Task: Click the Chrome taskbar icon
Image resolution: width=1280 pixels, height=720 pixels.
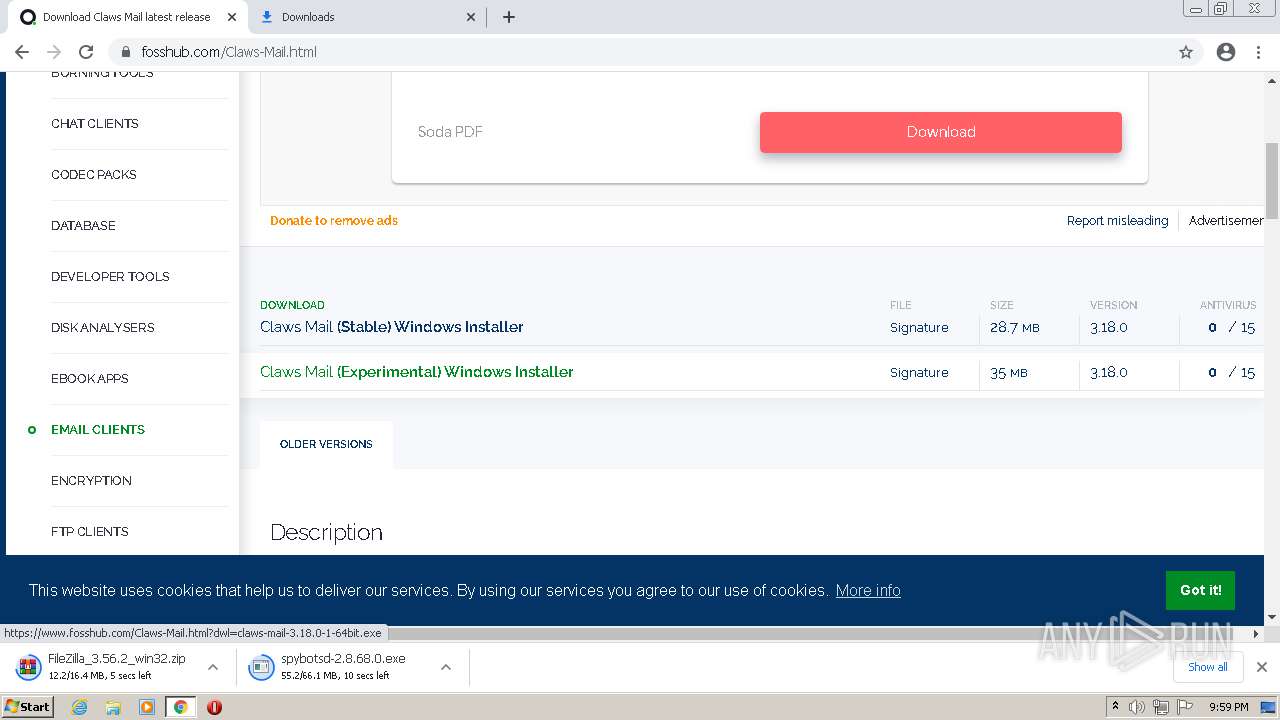Action: pyautogui.click(x=180, y=707)
